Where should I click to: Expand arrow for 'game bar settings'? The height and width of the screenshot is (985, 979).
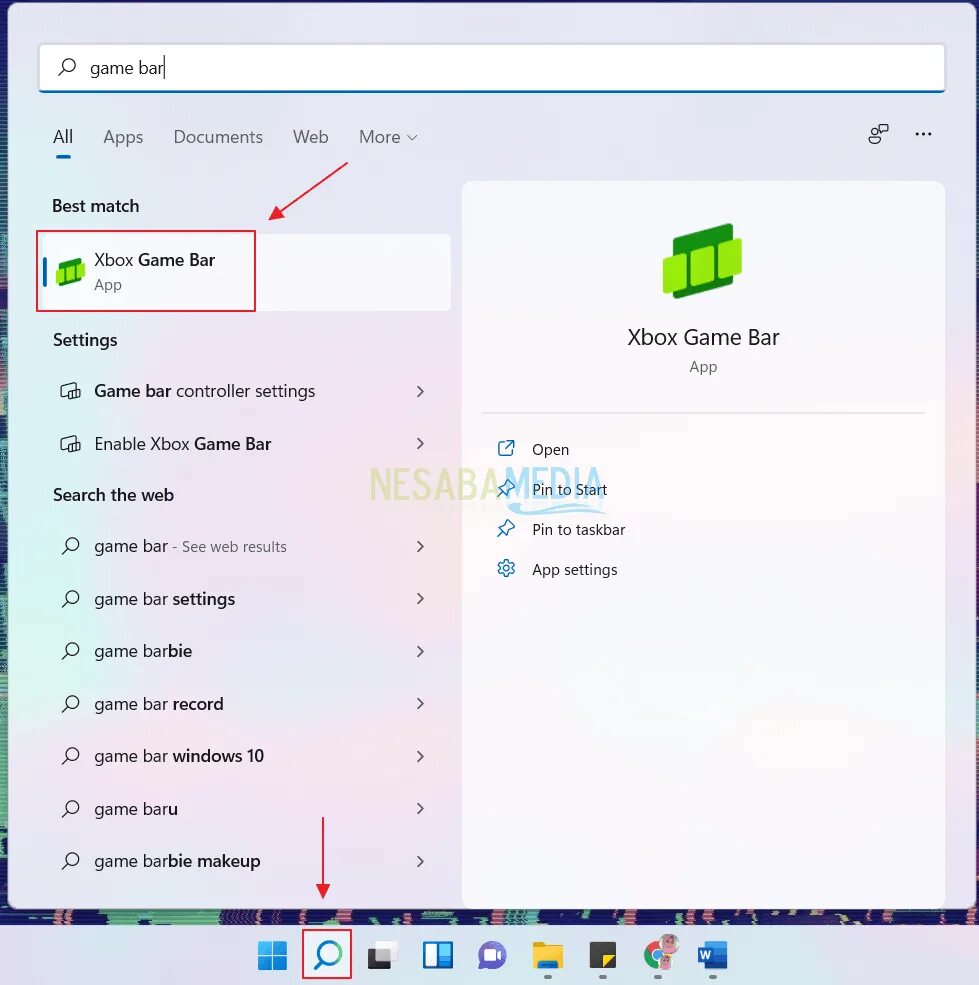pyautogui.click(x=420, y=599)
